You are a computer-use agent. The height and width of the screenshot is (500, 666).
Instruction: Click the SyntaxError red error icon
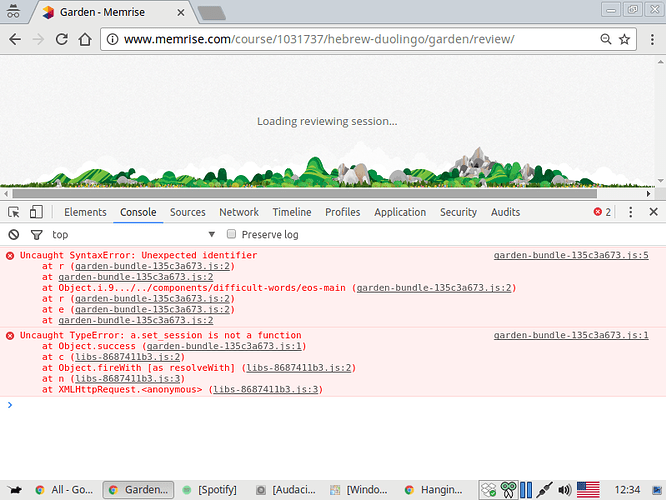coord(10,255)
